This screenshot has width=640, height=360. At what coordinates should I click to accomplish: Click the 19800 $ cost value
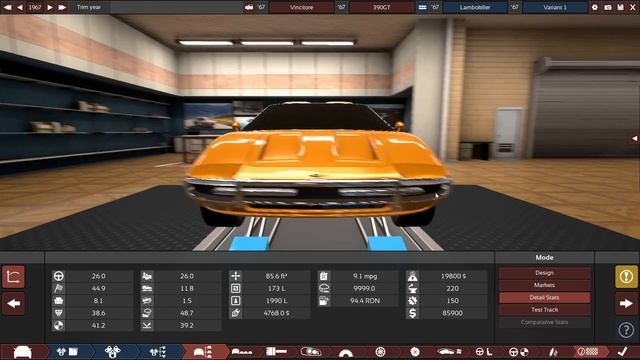click(x=453, y=276)
